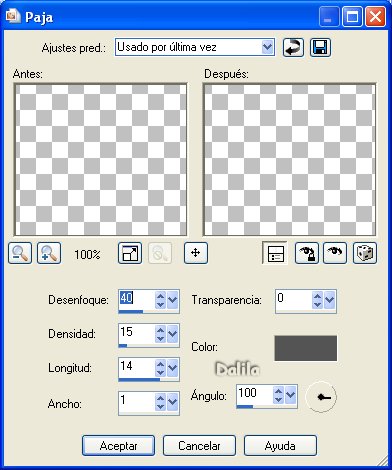Click the randomize parameters dice icon
This screenshot has height=470, width=392.
tap(365, 253)
